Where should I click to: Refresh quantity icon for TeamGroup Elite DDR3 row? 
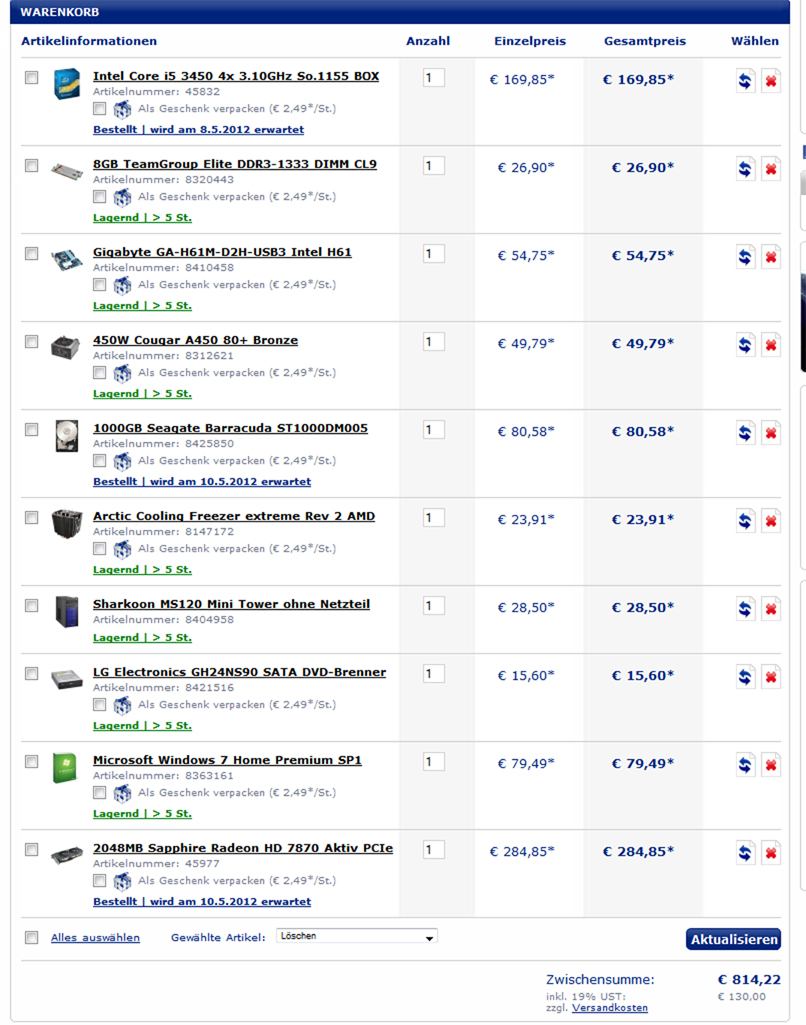coord(745,169)
